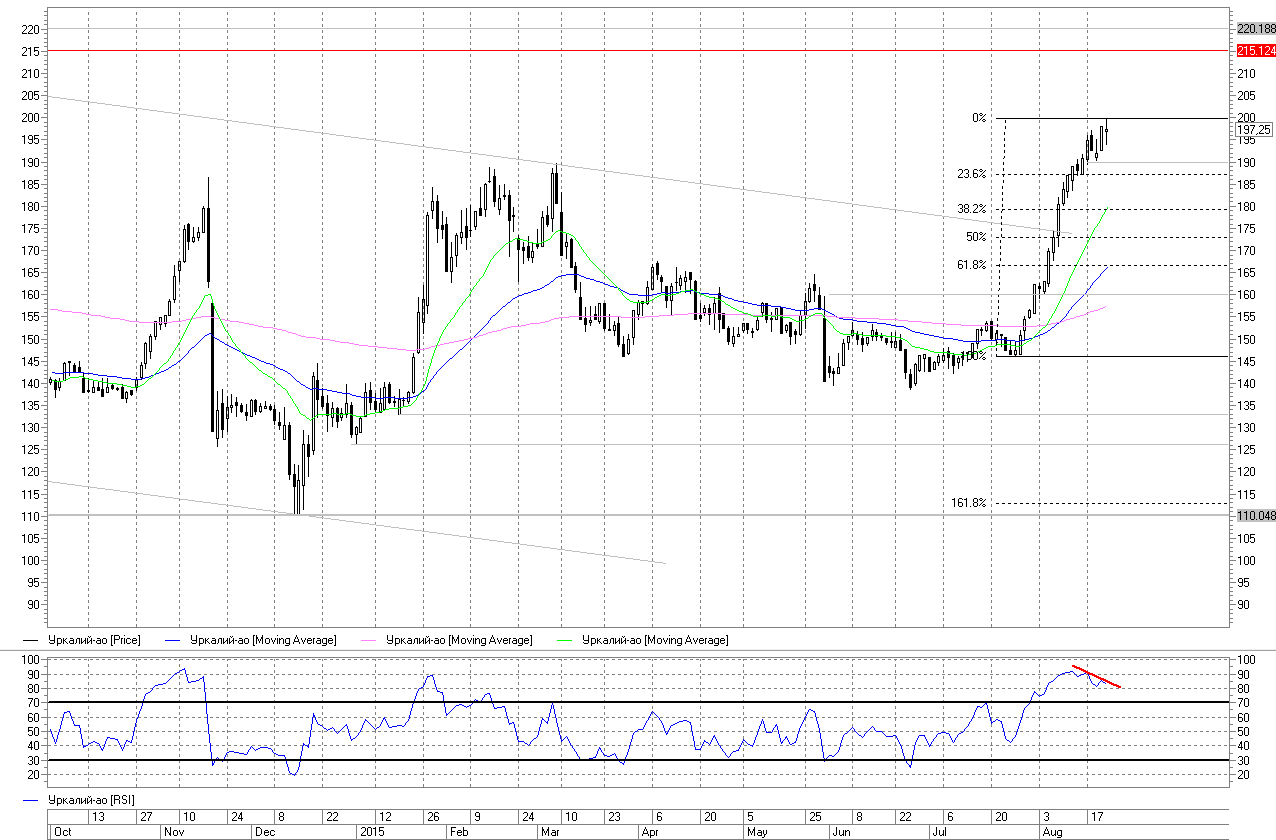Click the Nov month label on time axis
1276x840 pixels.
[174, 831]
